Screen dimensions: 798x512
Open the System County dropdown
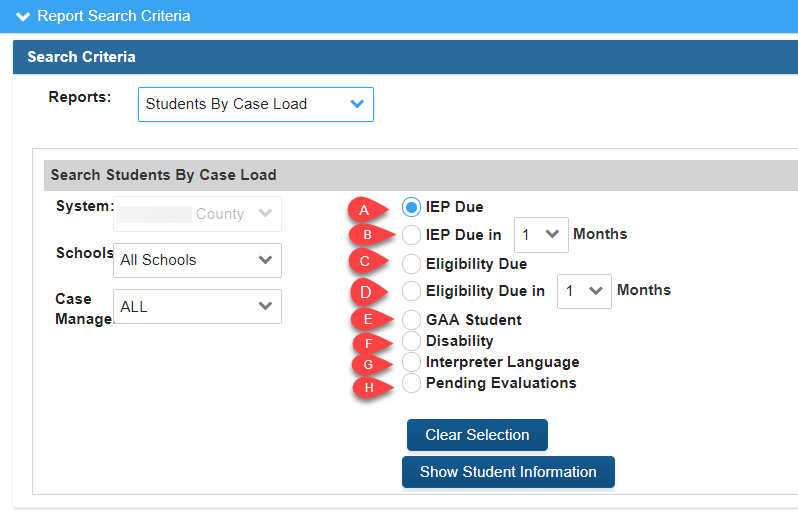(197, 214)
